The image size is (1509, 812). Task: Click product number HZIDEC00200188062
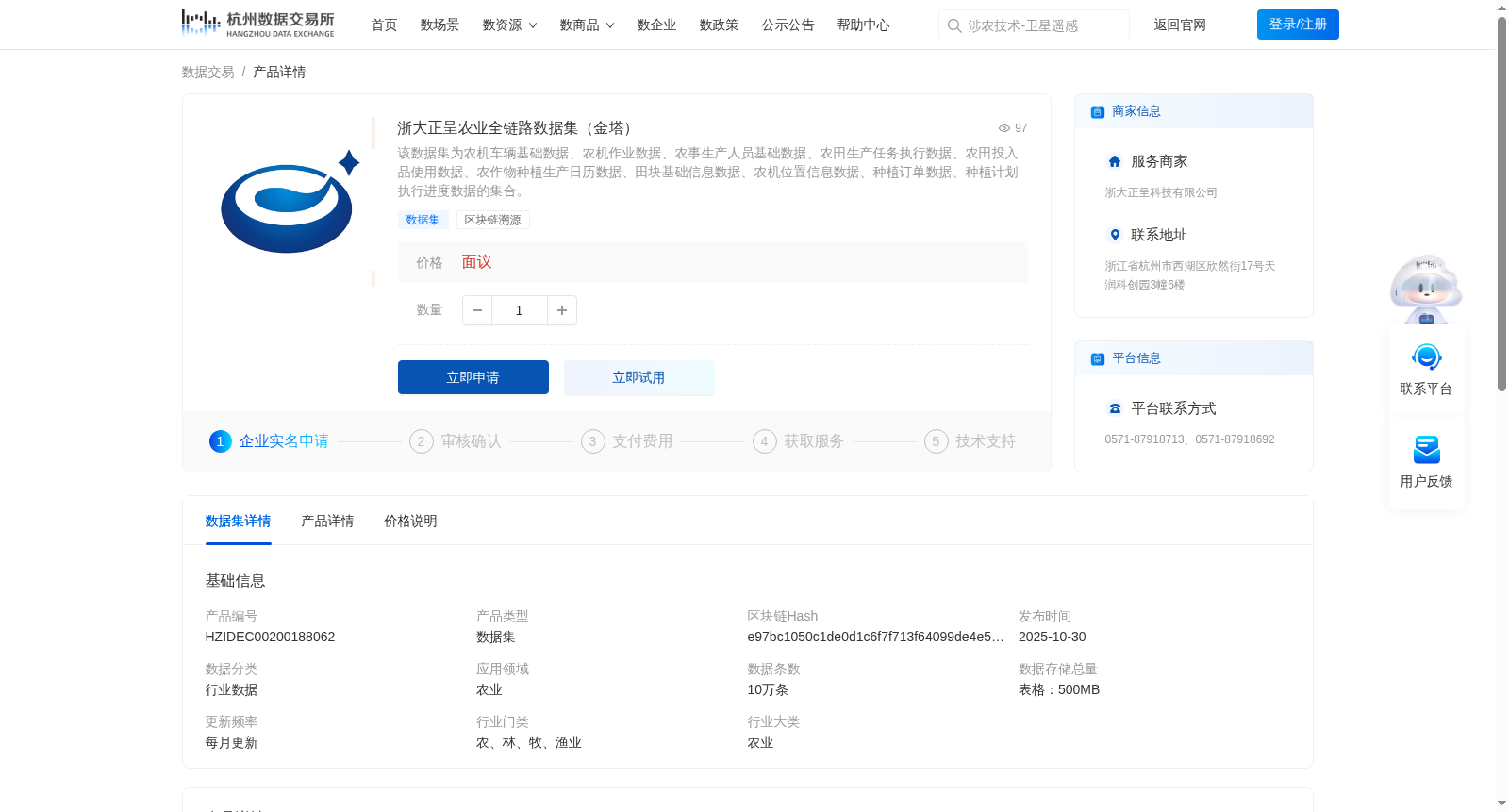click(270, 638)
